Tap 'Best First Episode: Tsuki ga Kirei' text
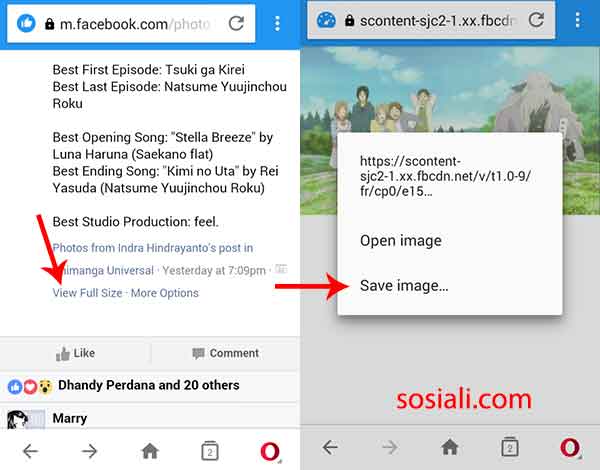 click(x=148, y=70)
